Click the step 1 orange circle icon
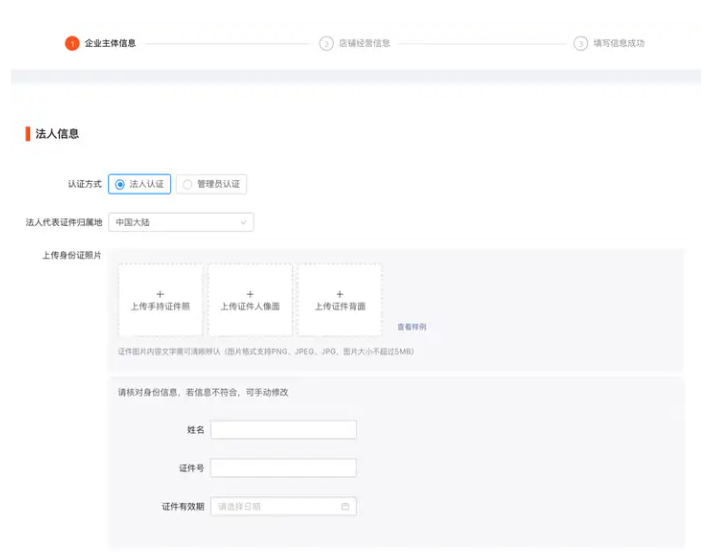The width and height of the screenshot is (726, 552). 72,44
